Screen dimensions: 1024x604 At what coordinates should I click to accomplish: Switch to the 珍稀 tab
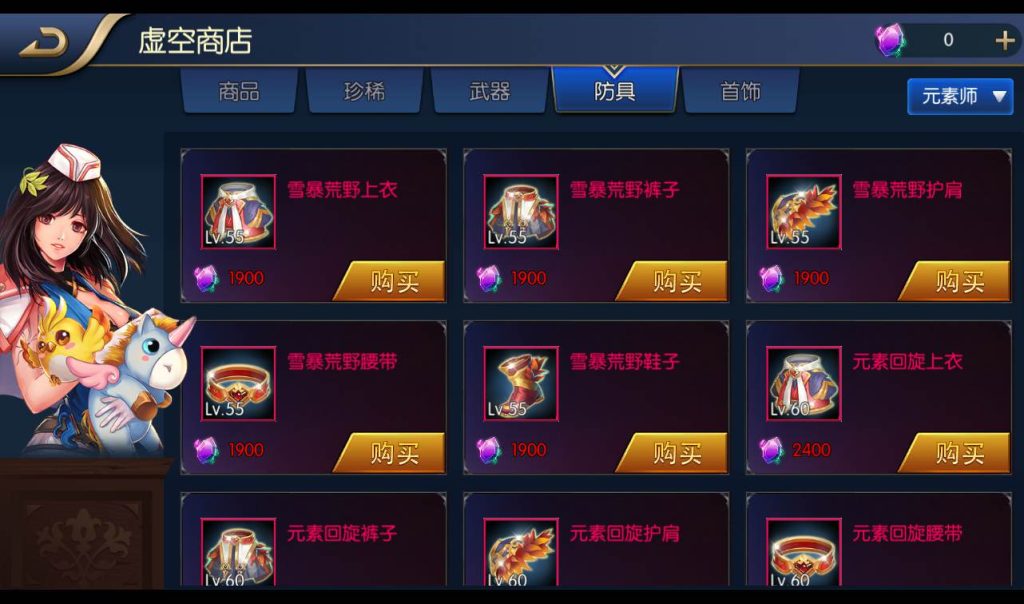[x=364, y=91]
